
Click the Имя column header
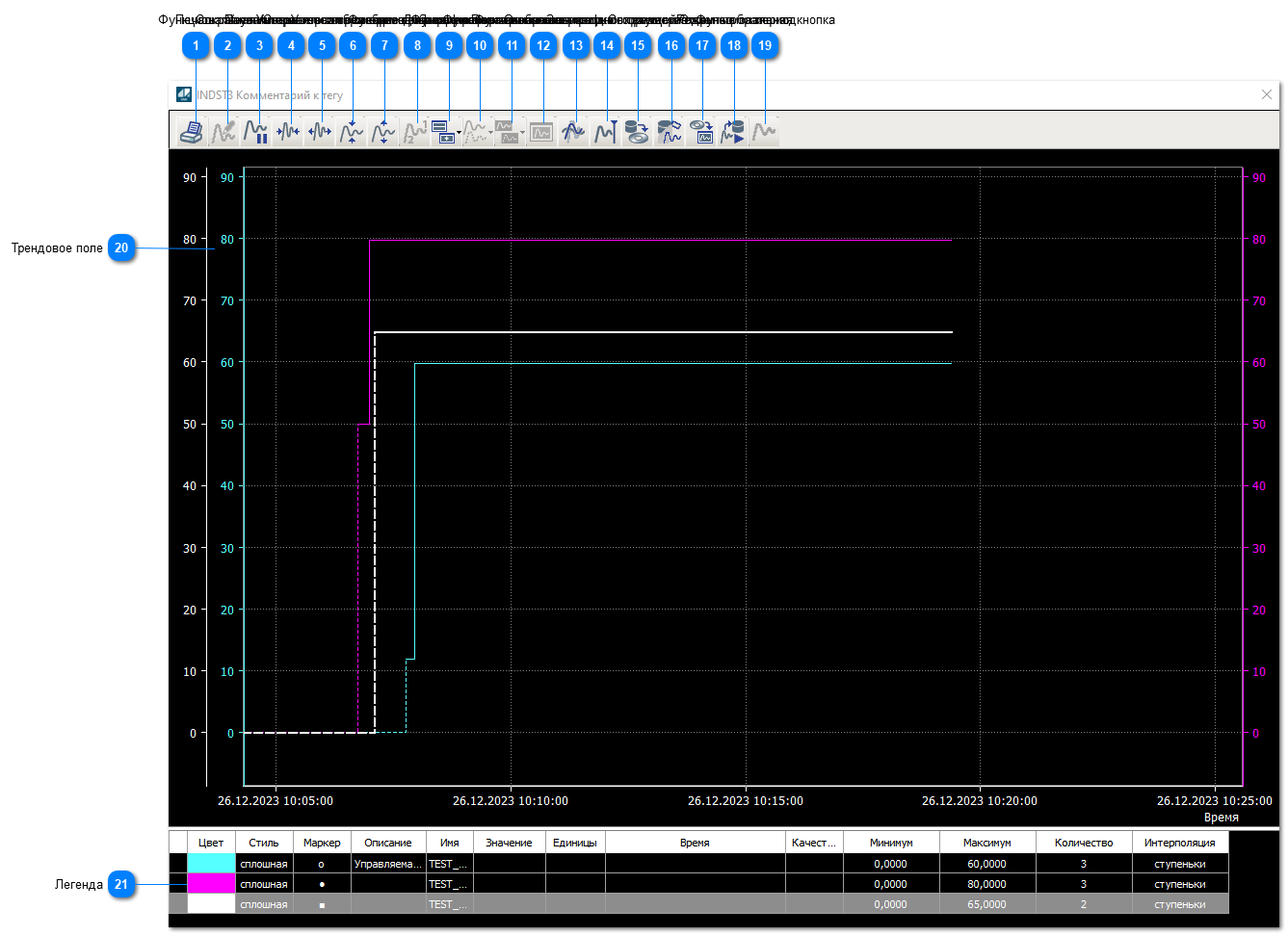[450, 843]
